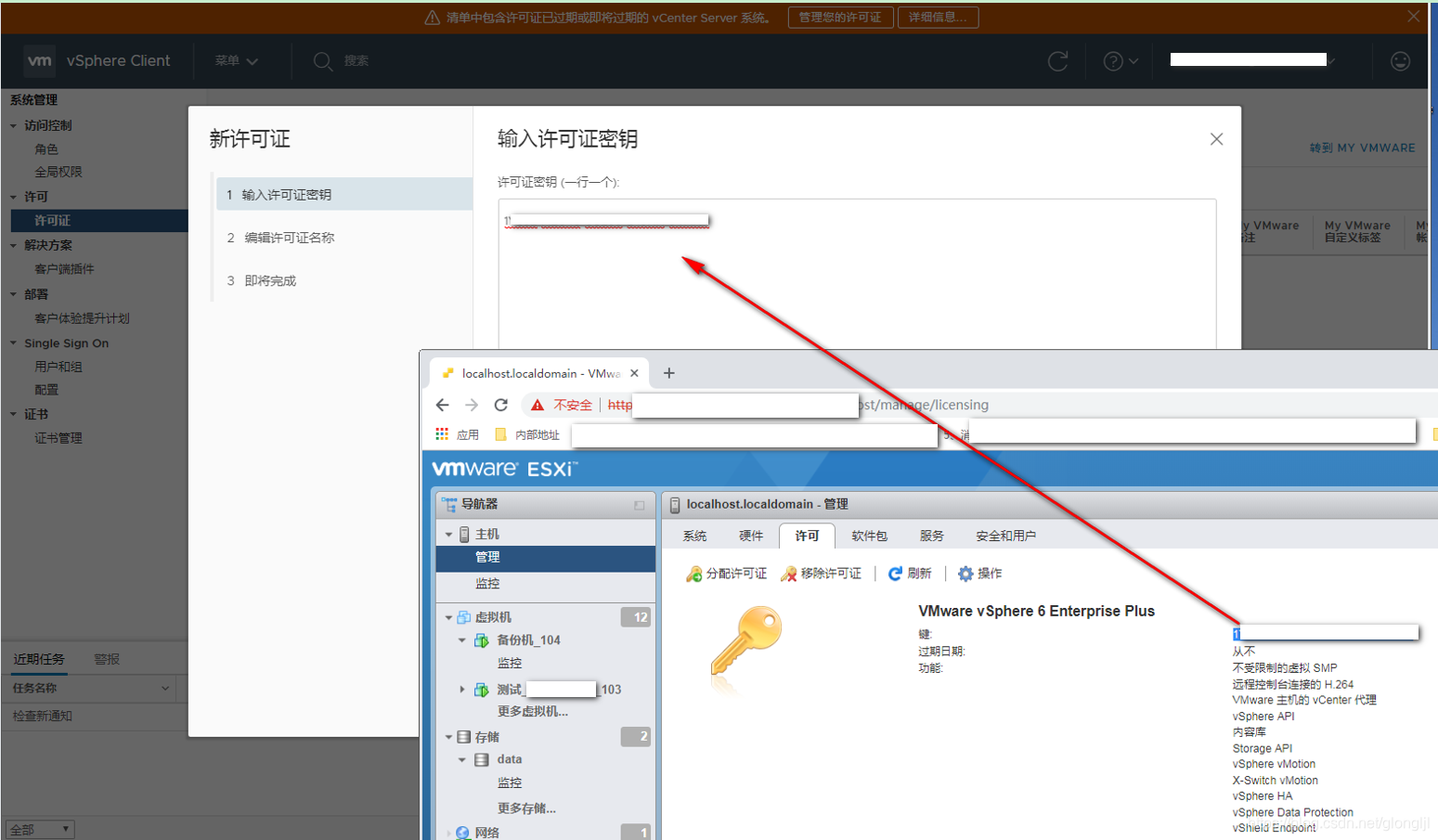Dismiss the warning banner with X

[1413, 17]
